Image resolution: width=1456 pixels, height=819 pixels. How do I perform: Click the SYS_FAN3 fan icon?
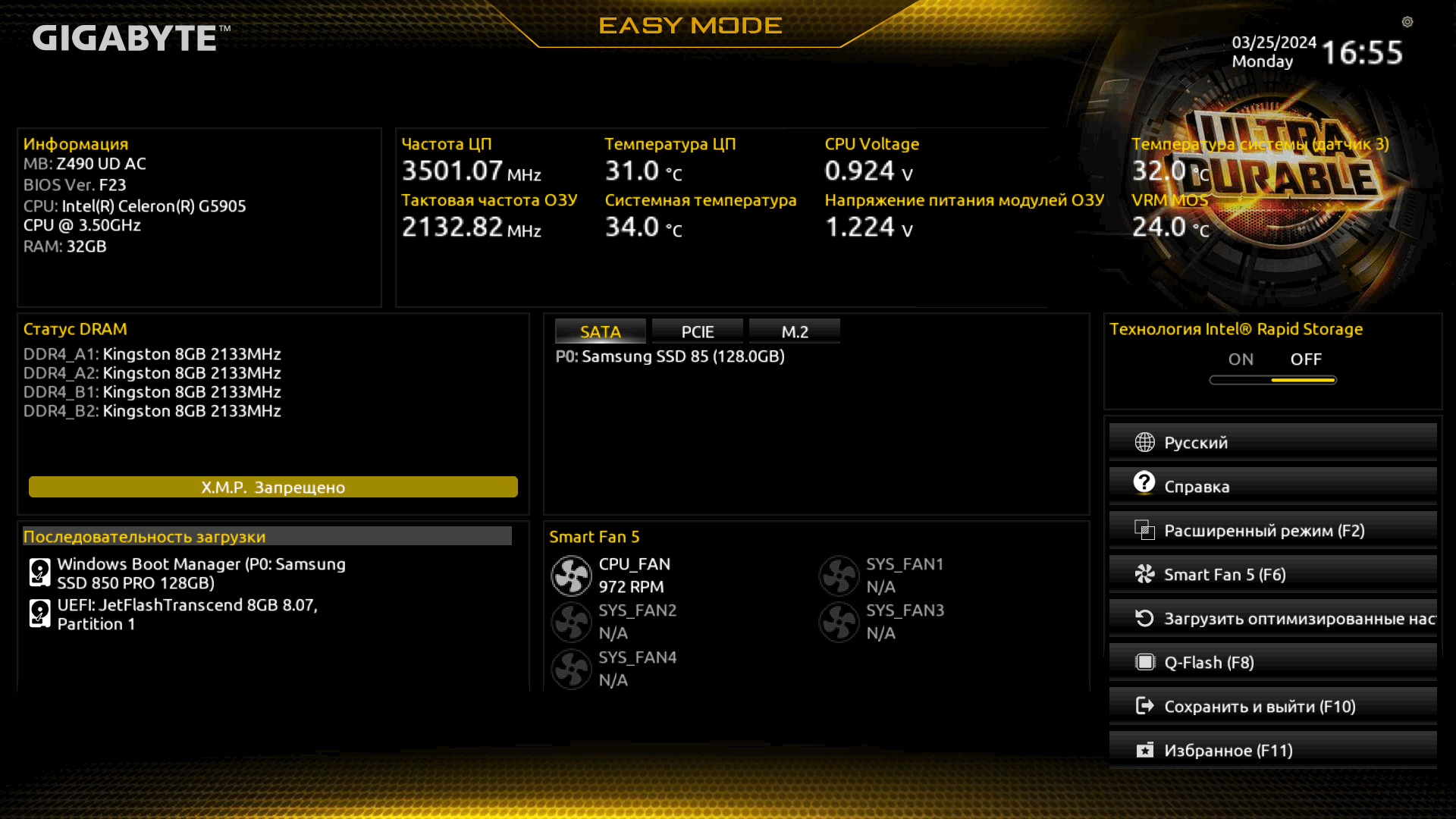[839, 622]
